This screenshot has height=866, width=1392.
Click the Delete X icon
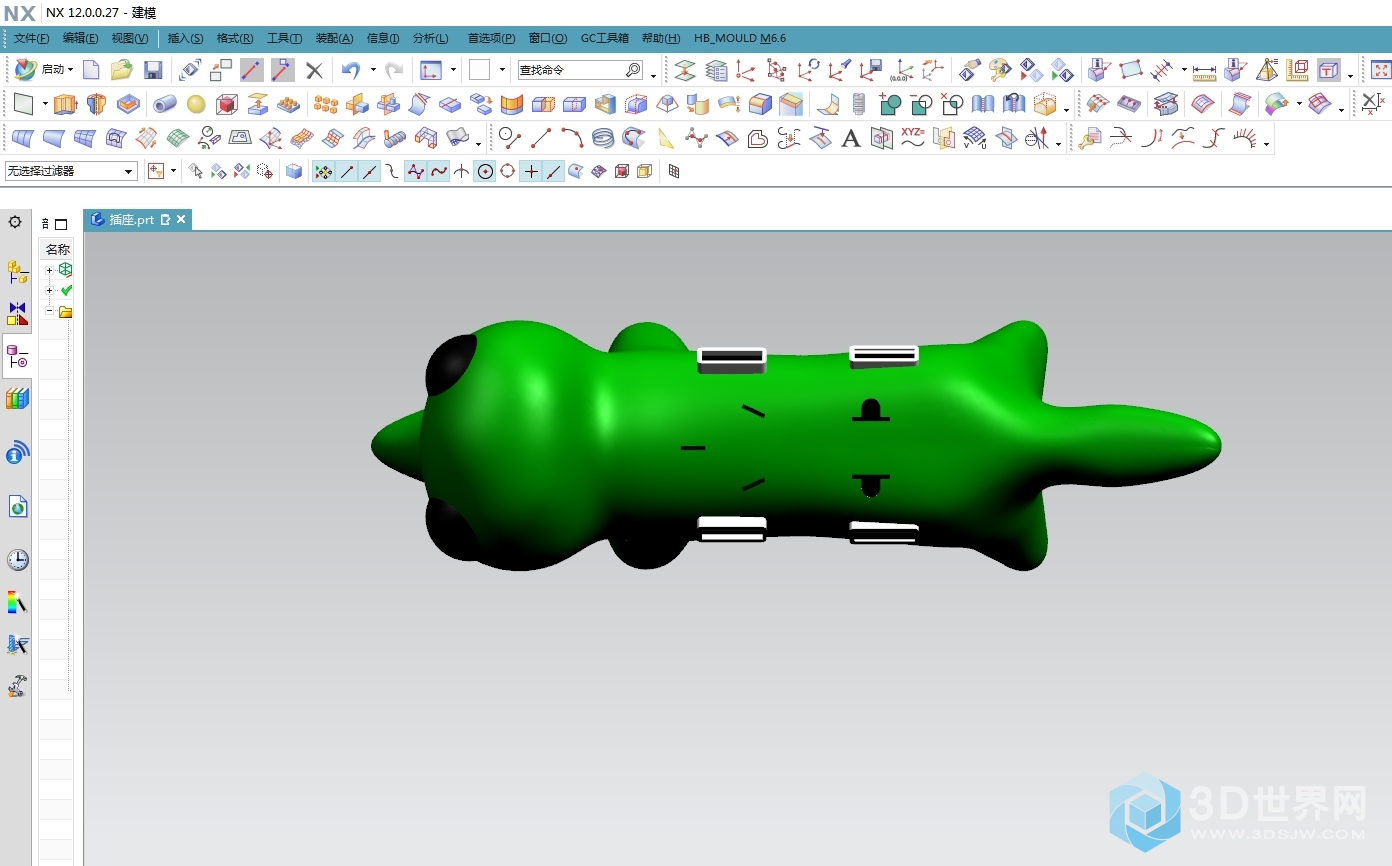pyautogui.click(x=314, y=70)
